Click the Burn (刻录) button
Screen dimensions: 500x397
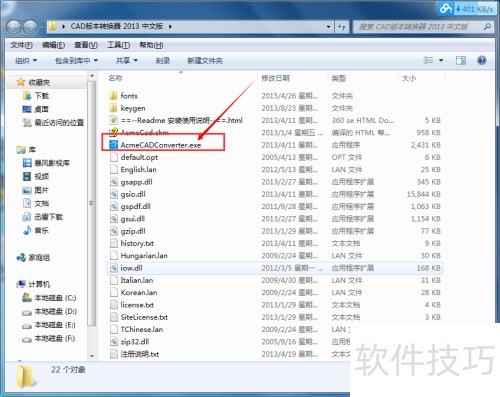point(163,60)
